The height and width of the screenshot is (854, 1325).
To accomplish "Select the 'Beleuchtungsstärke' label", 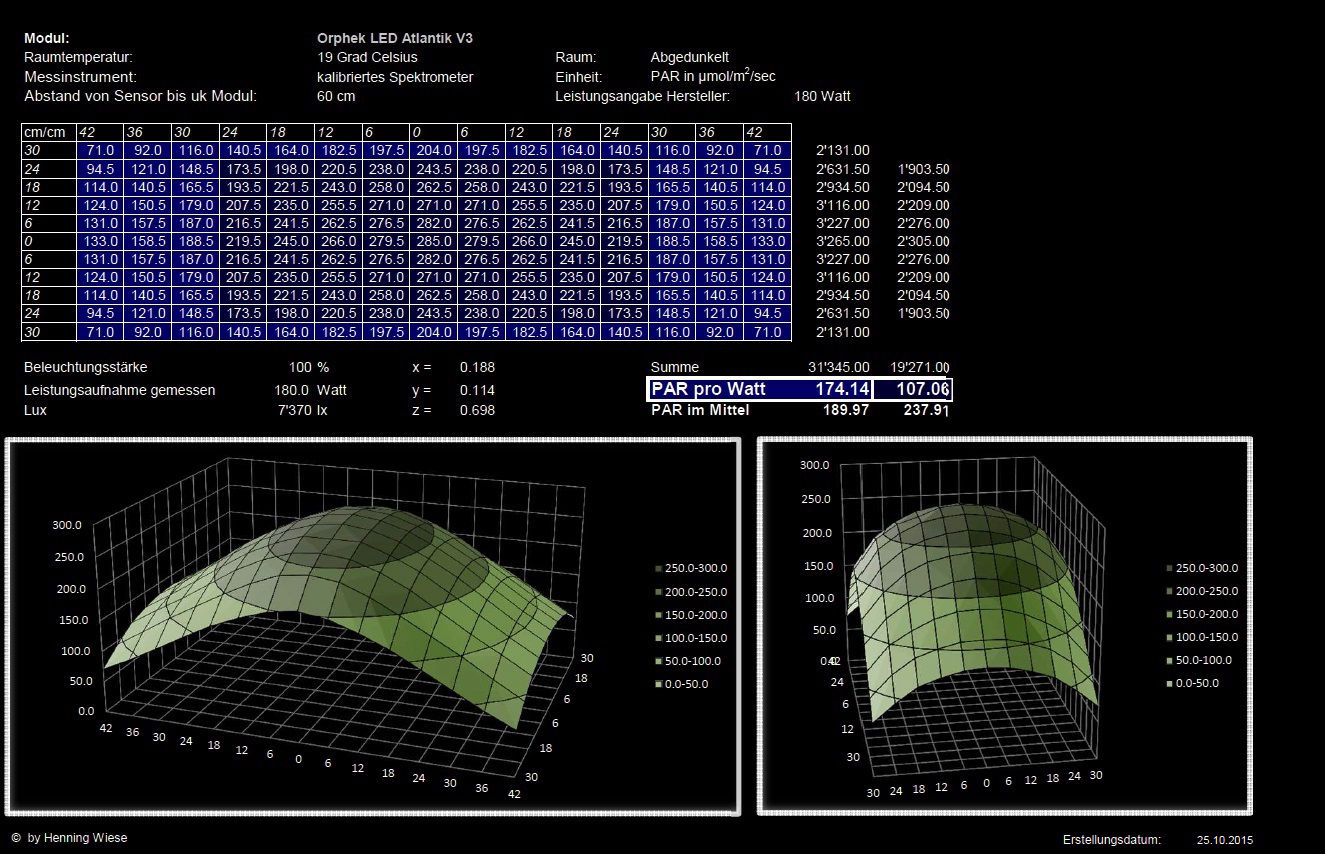I will tap(85, 367).
